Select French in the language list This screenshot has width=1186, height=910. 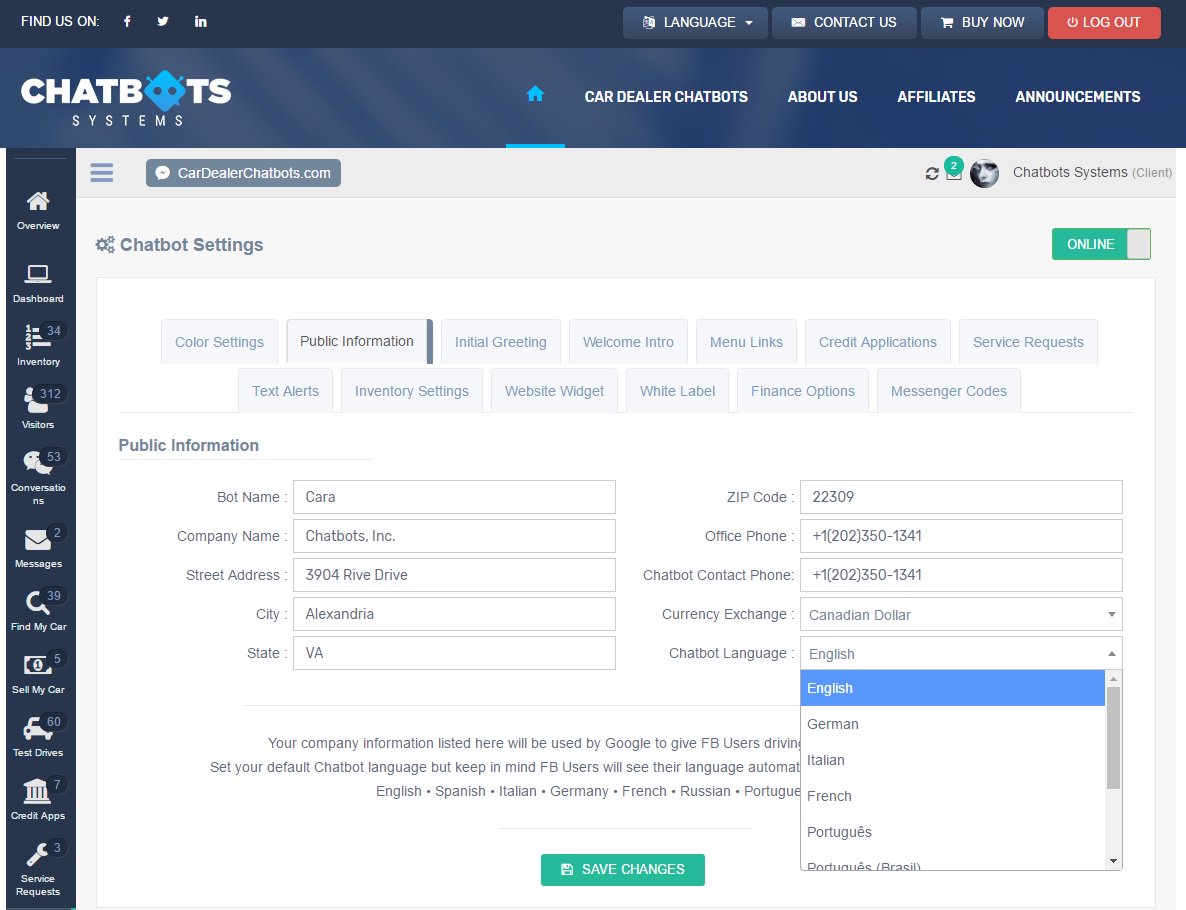tap(953, 796)
